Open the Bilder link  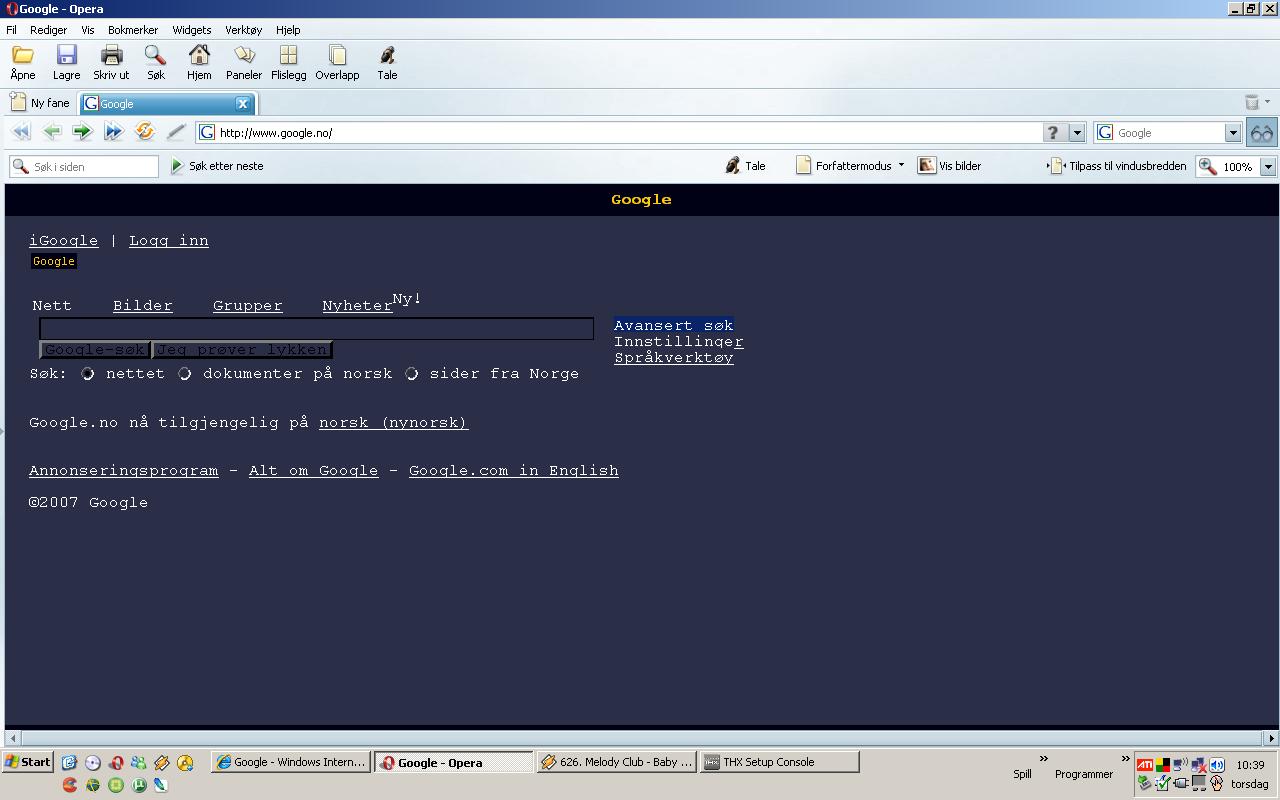[143, 306]
